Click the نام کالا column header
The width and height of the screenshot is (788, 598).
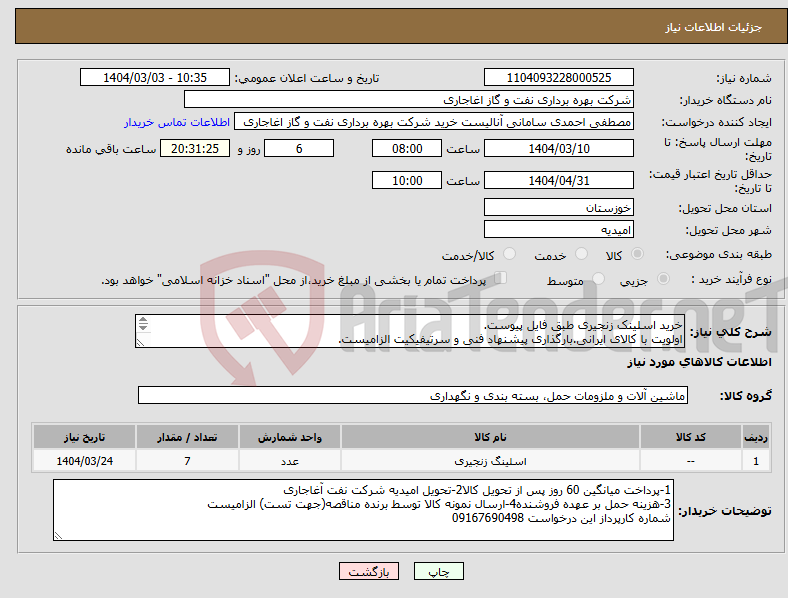click(x=490, y=437)
